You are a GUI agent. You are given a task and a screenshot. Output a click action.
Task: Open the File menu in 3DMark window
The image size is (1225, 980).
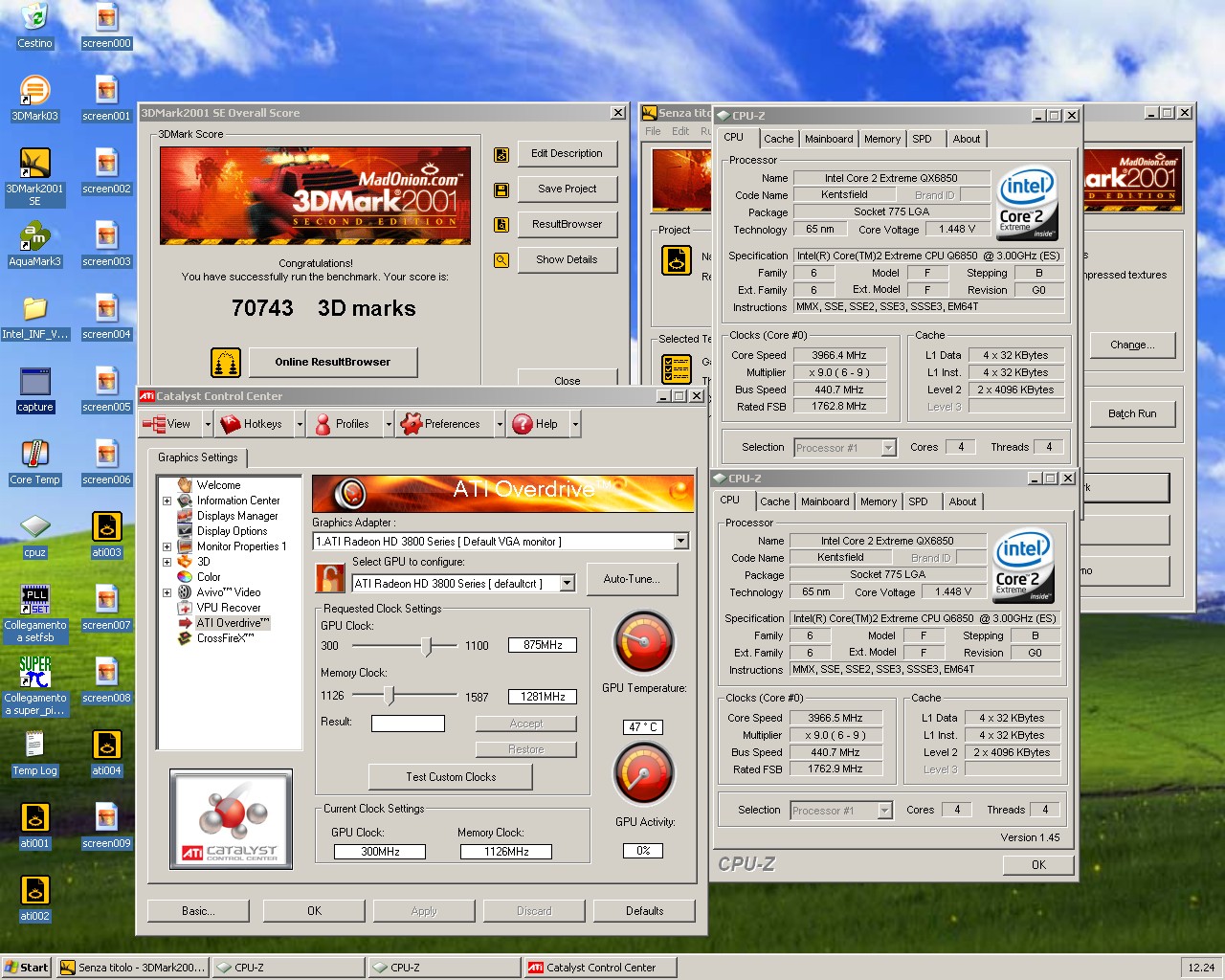point(653,131)
